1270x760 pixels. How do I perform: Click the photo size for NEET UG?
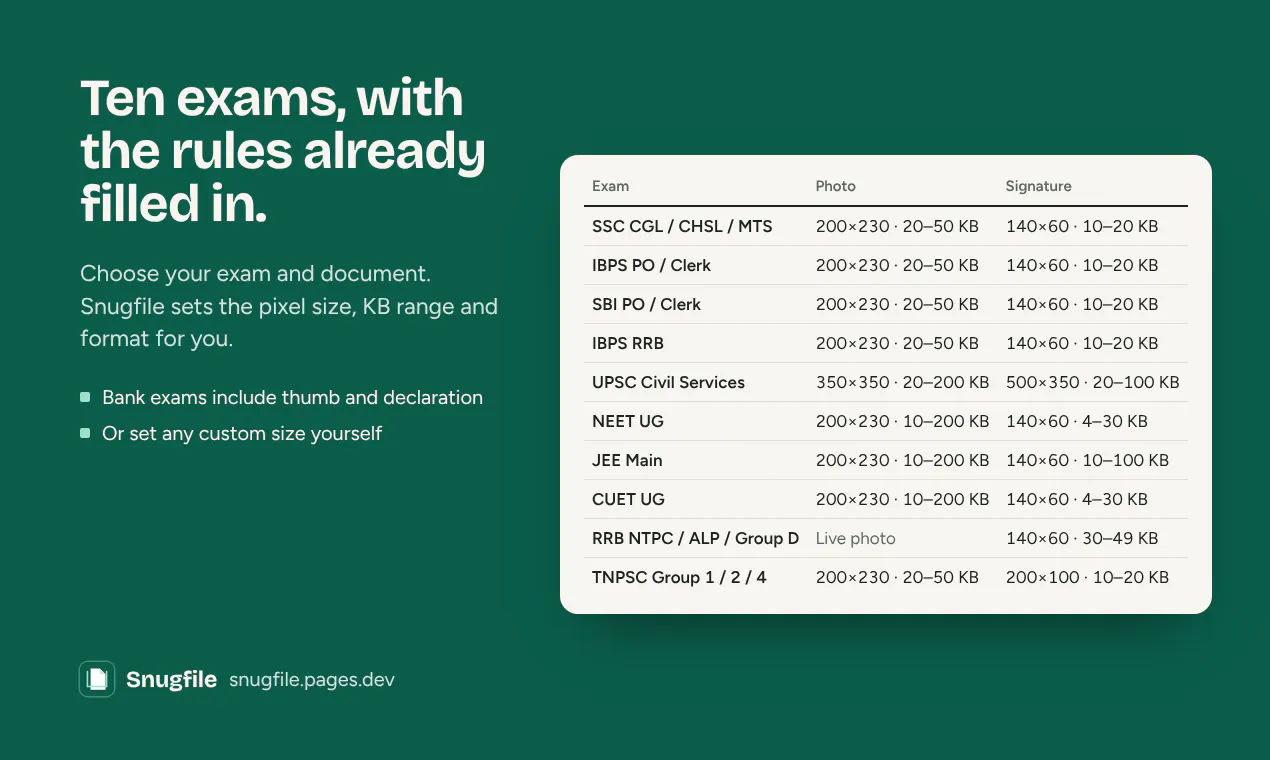(x=902, y=421)
